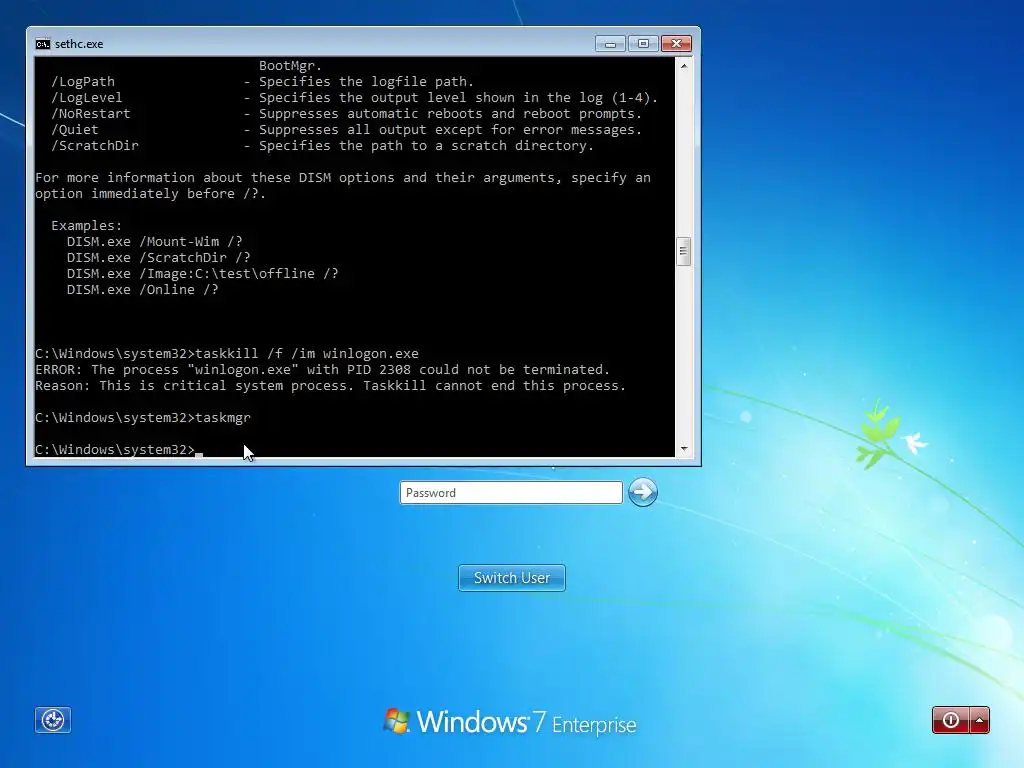This screenshot has width=1024, height=768.
Task: Click 'DISM.exe /Online /?' example line
Action: click(142, 289)
